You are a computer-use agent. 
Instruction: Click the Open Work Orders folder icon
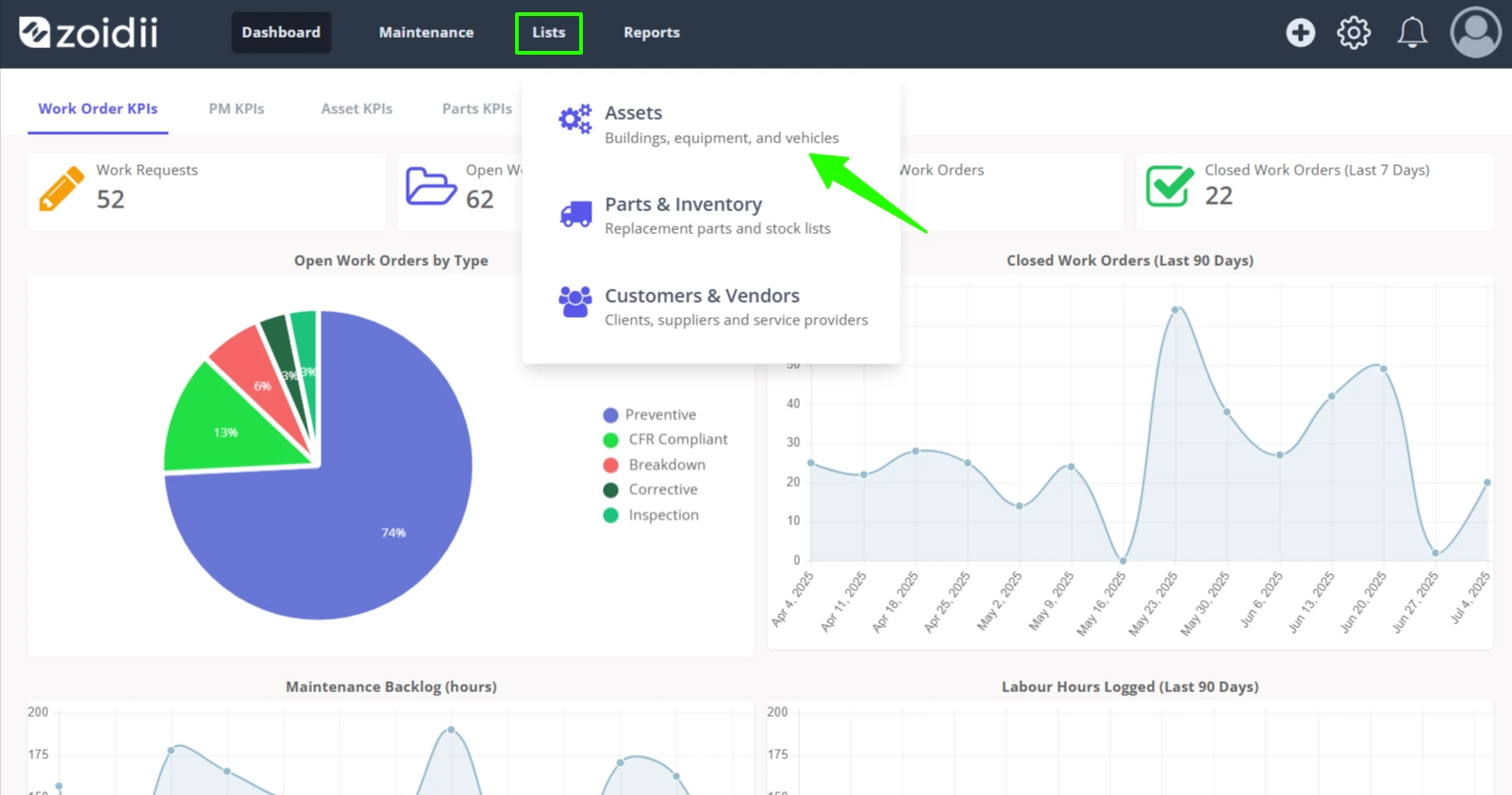pyautogui.click(x=431, y=186)
